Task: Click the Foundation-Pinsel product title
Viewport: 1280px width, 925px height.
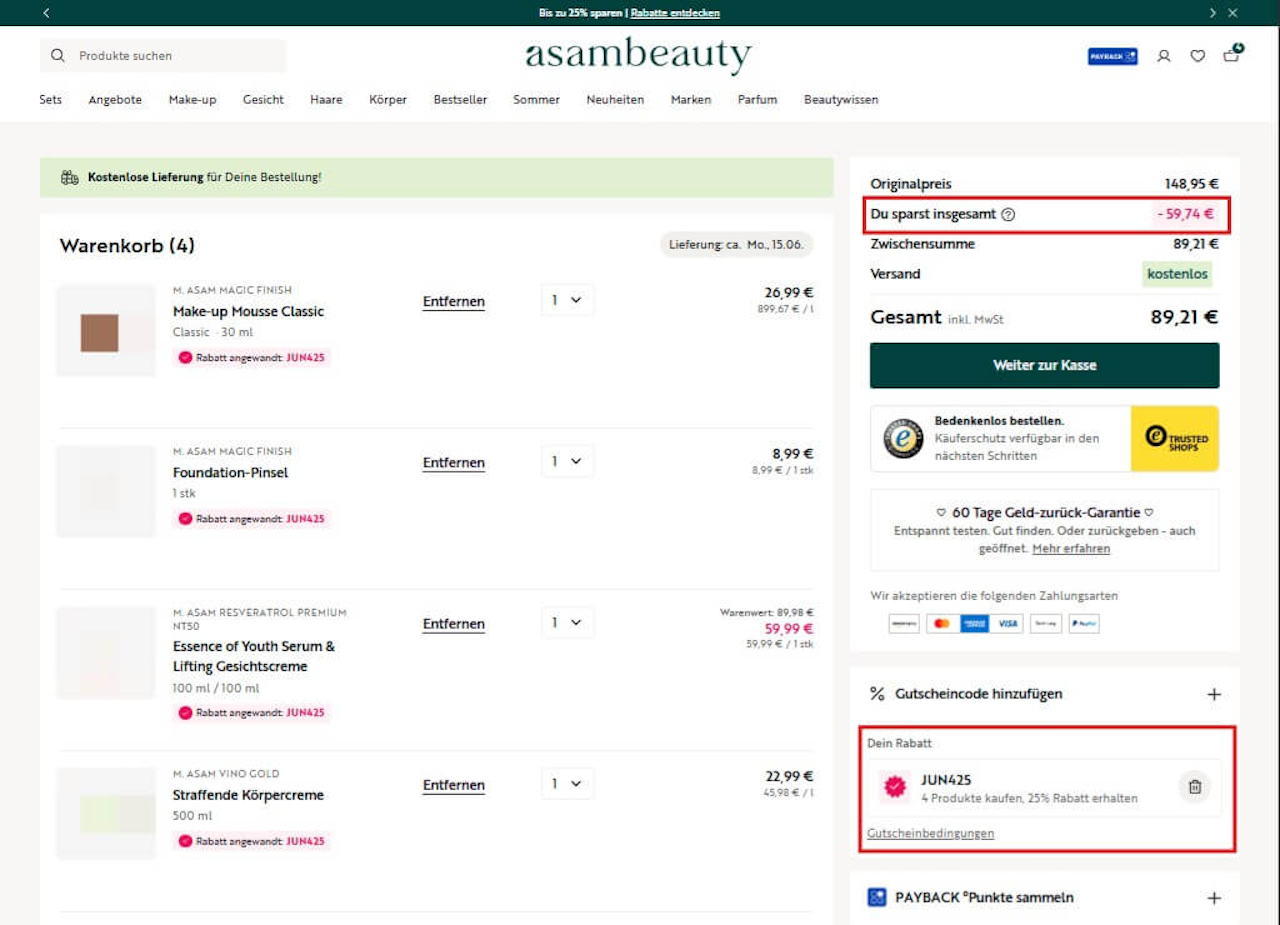Action: (x=231, y=472)
